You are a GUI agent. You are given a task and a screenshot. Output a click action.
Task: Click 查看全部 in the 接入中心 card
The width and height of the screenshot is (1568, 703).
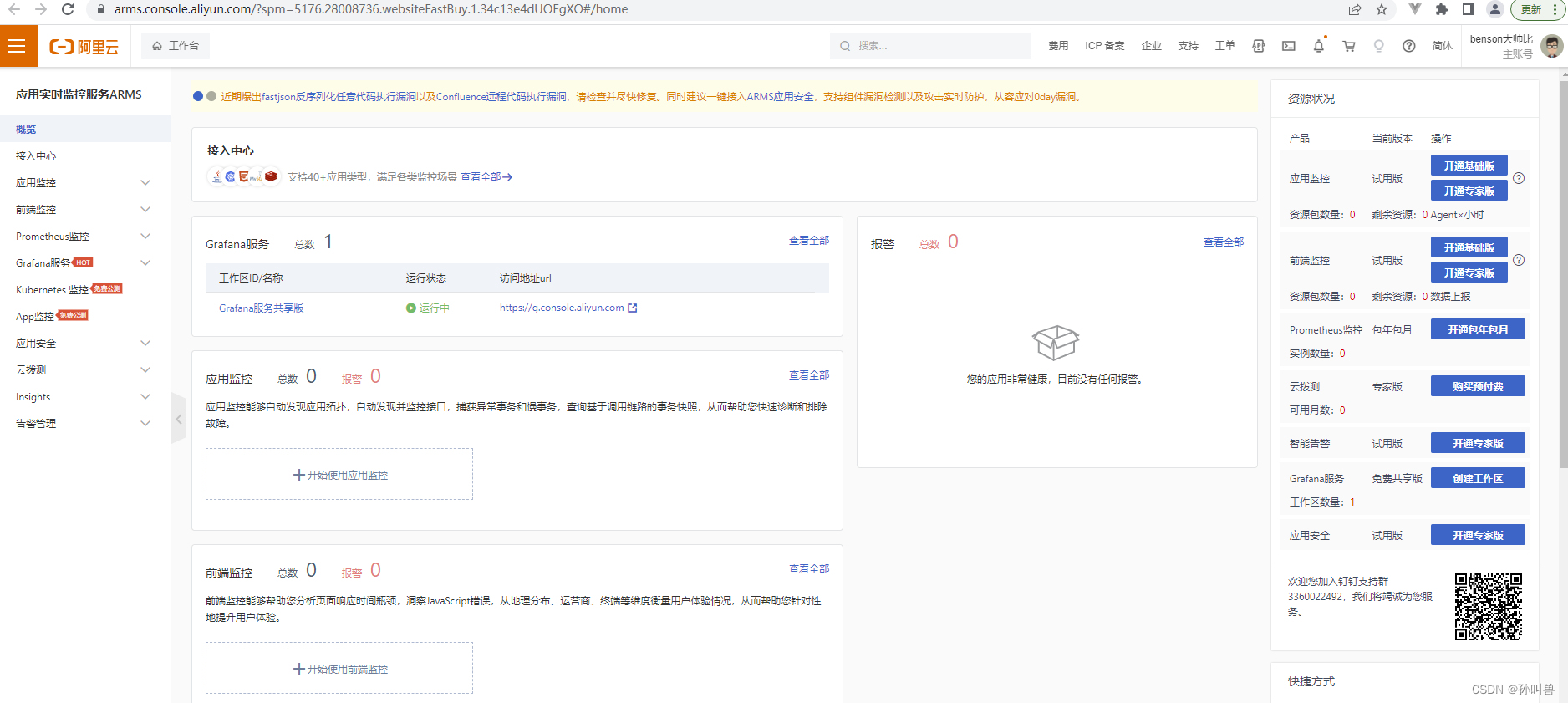[x=486, y=177]
